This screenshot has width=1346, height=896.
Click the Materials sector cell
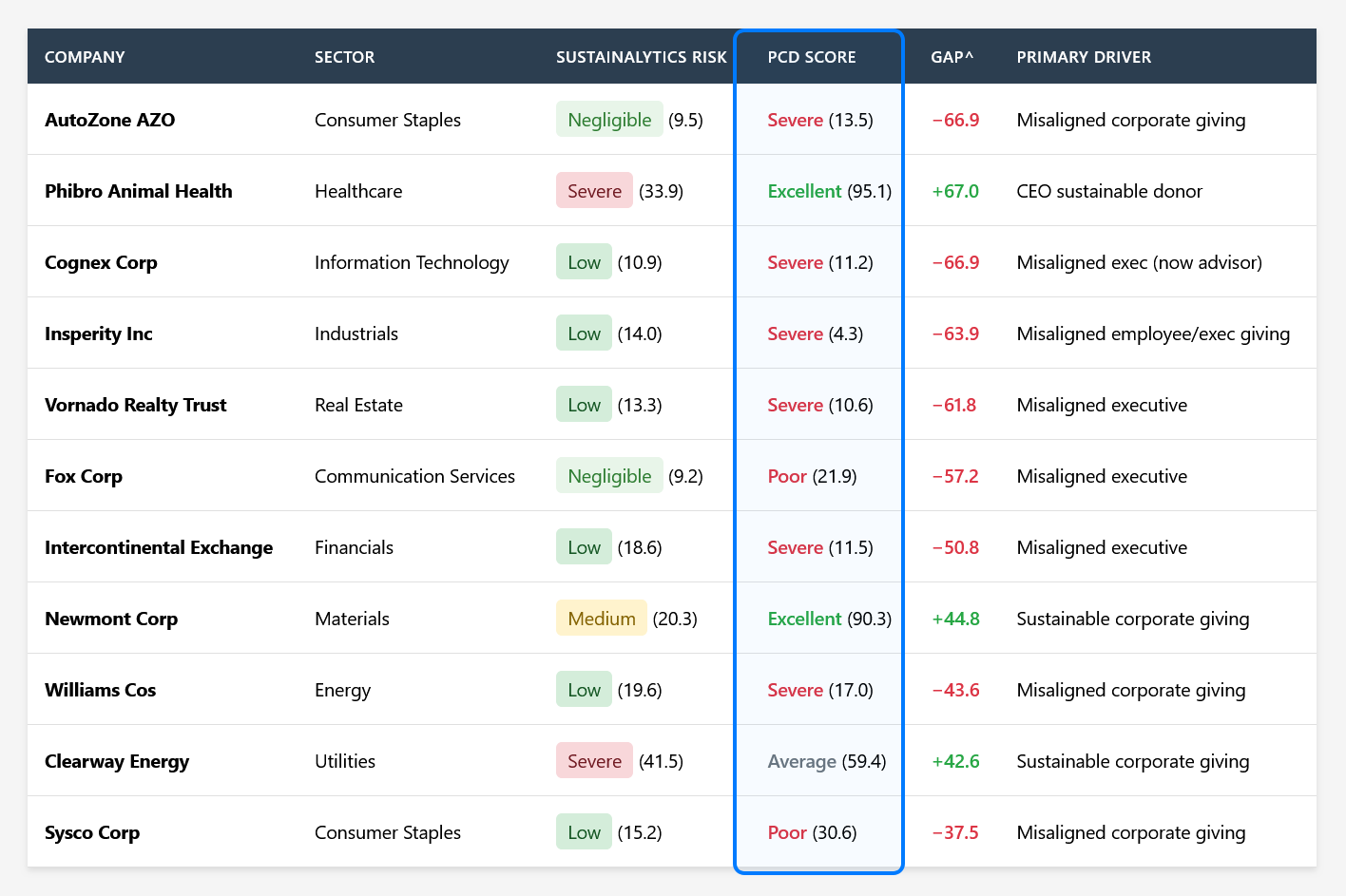352,619
